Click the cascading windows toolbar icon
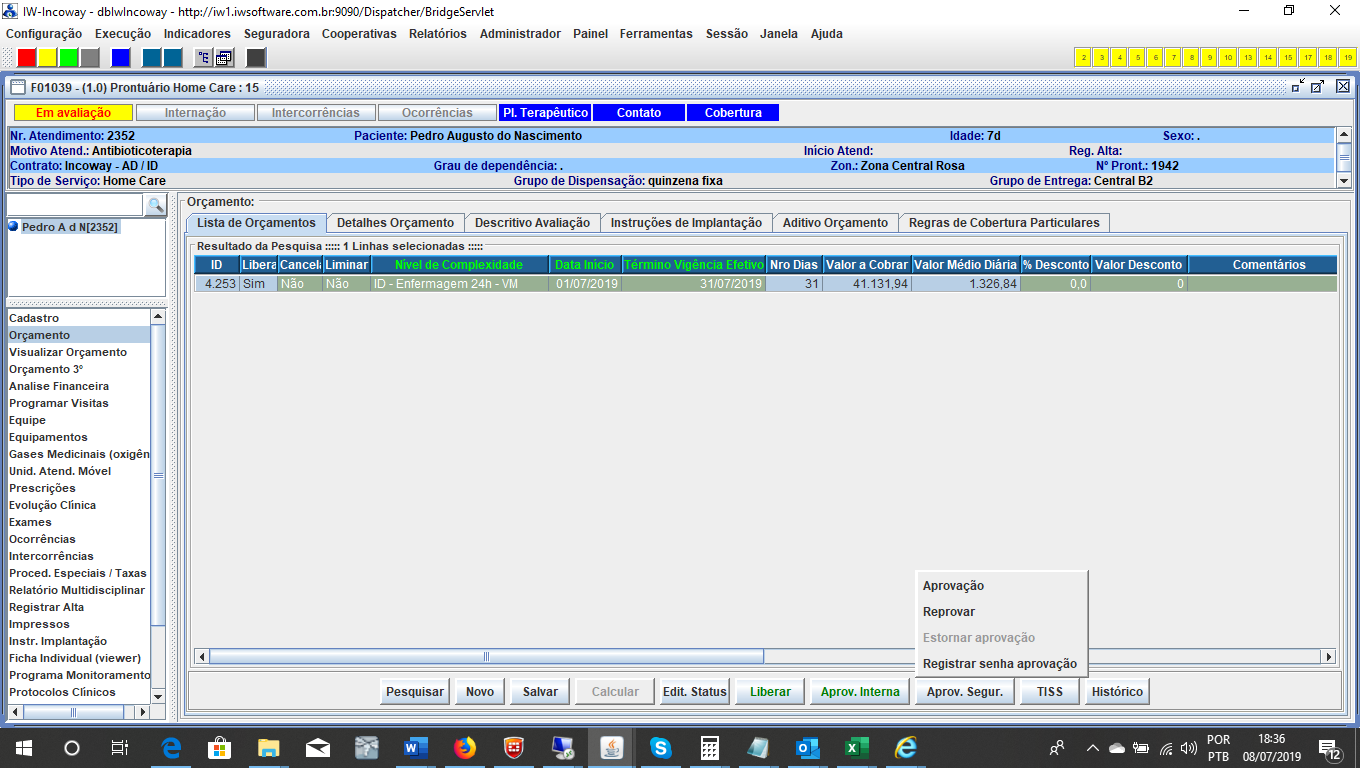Screen dimensions: 1360x768 [x=224, y=57]
